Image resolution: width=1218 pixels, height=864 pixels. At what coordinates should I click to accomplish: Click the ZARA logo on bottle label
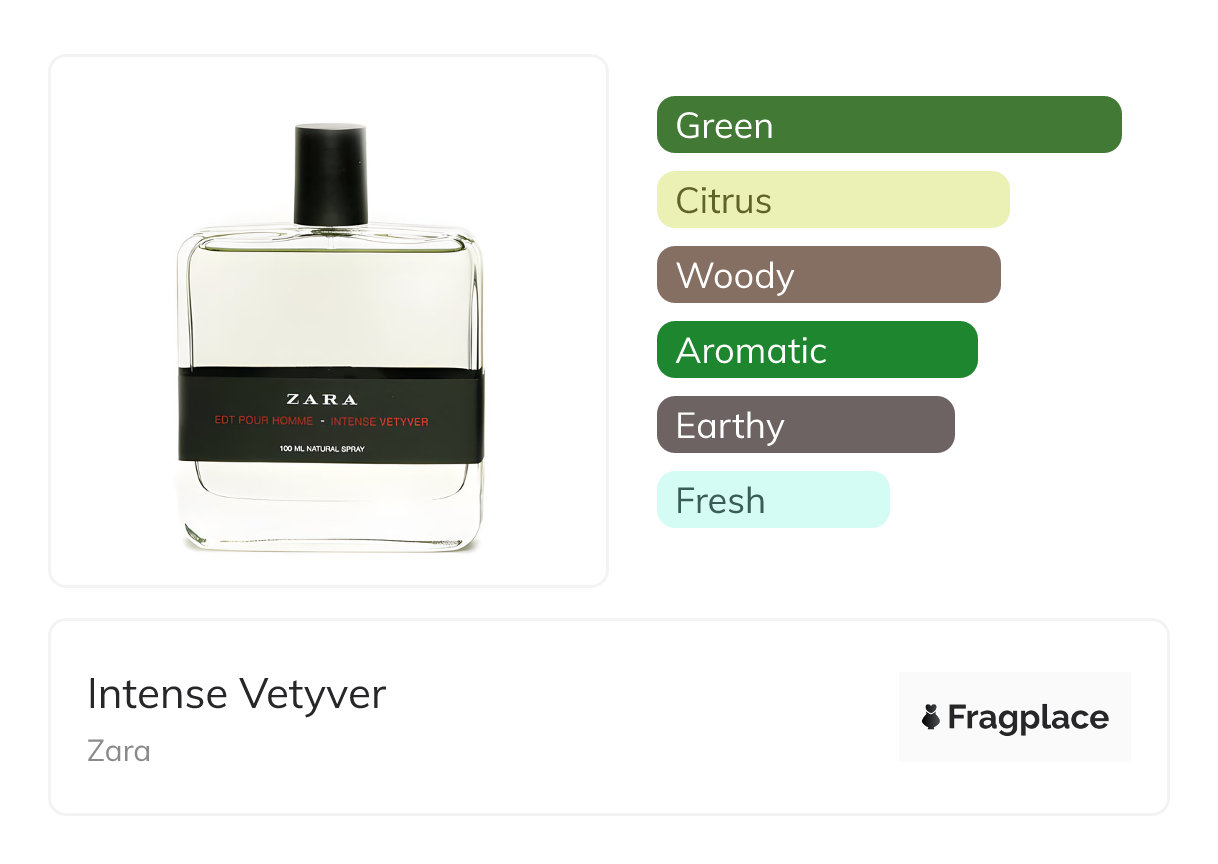pyautogui.click(x=322, y=399)
